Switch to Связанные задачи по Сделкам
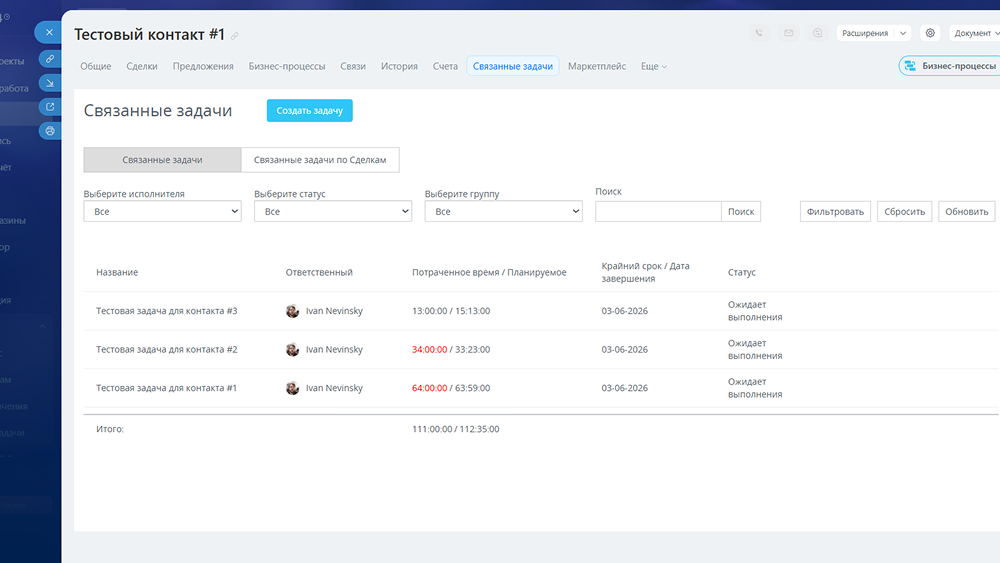The height and width of the screenshot is (563, 1000). tap(320, 160)
